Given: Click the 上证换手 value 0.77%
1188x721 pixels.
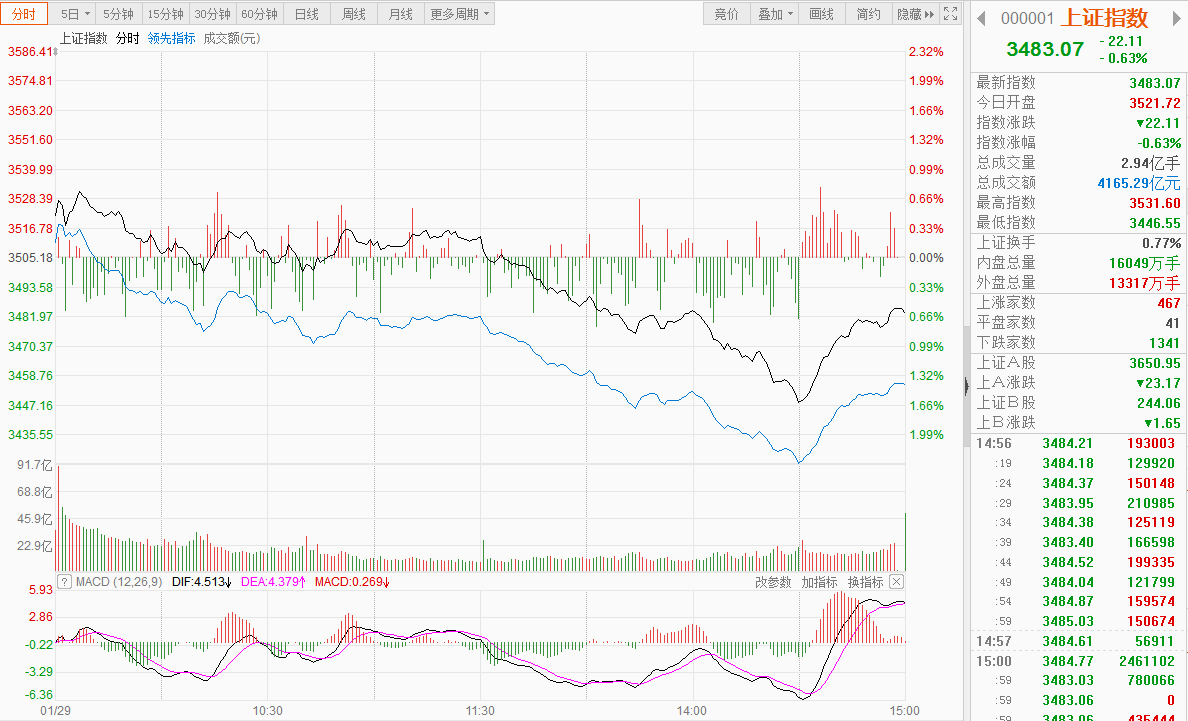Looking at the screenshot, I should coord(1161,243).
